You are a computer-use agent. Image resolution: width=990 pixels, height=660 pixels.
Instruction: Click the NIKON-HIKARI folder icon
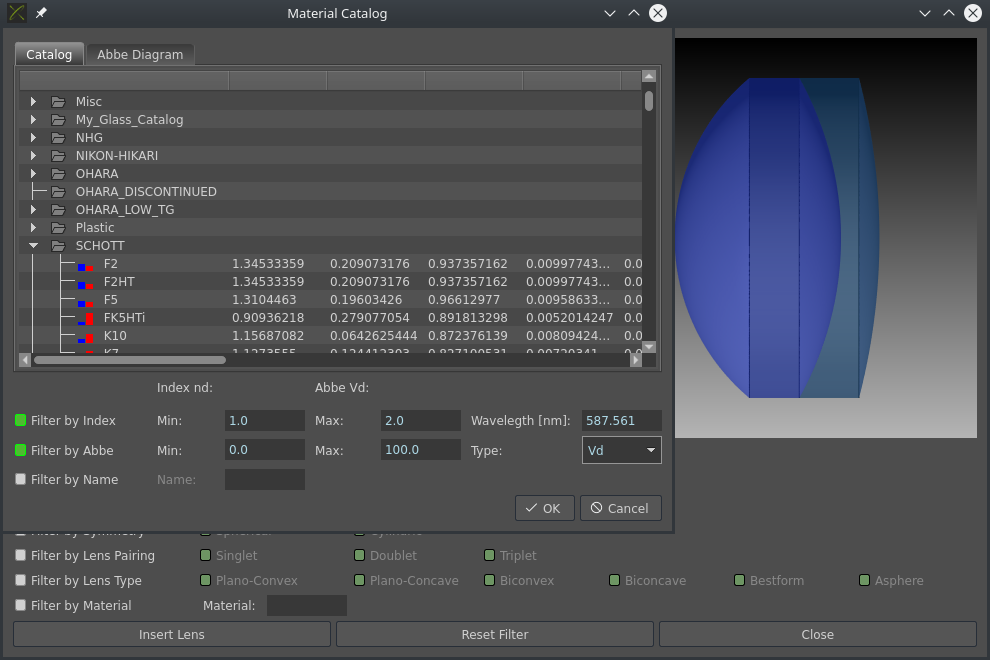[x=59, y=156]
